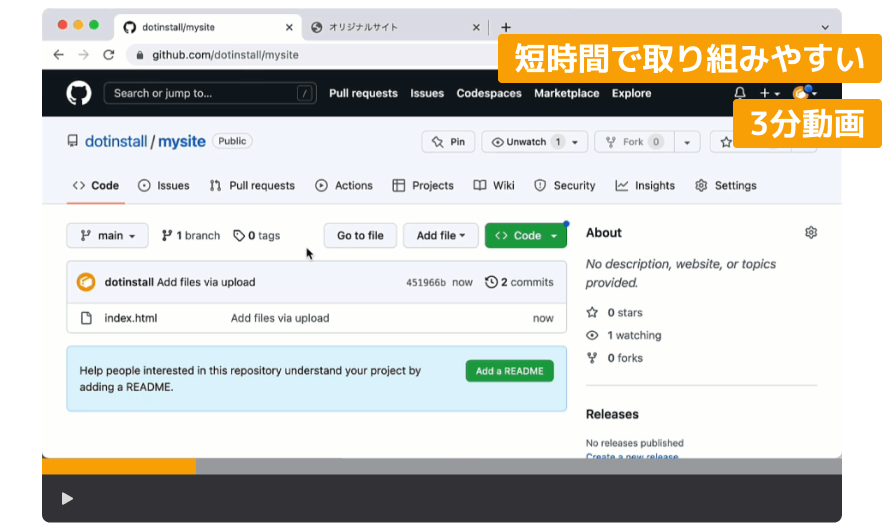Click Go to file button
The width and height of the screenshot is (885, 531).
tap(360, 235)
